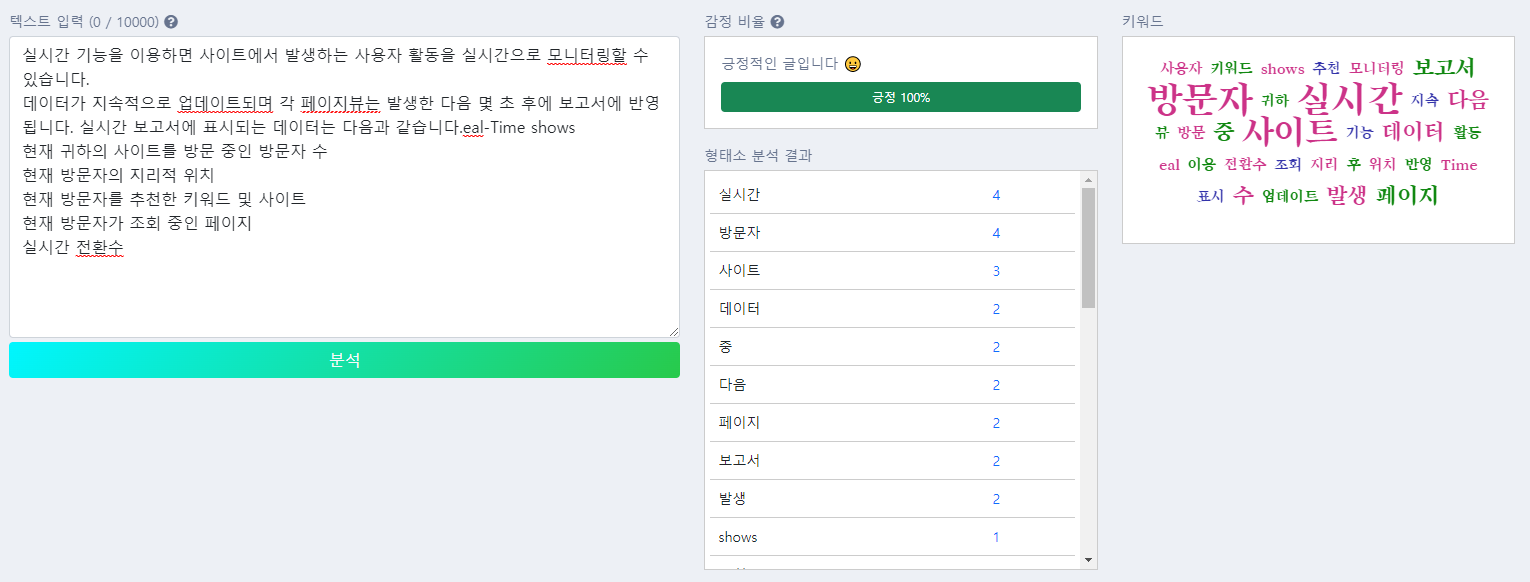Click the 페이지 keyword in word cloud
Image resolution: width=1530 pixels, height=582 pixels.
[1407, 196]
